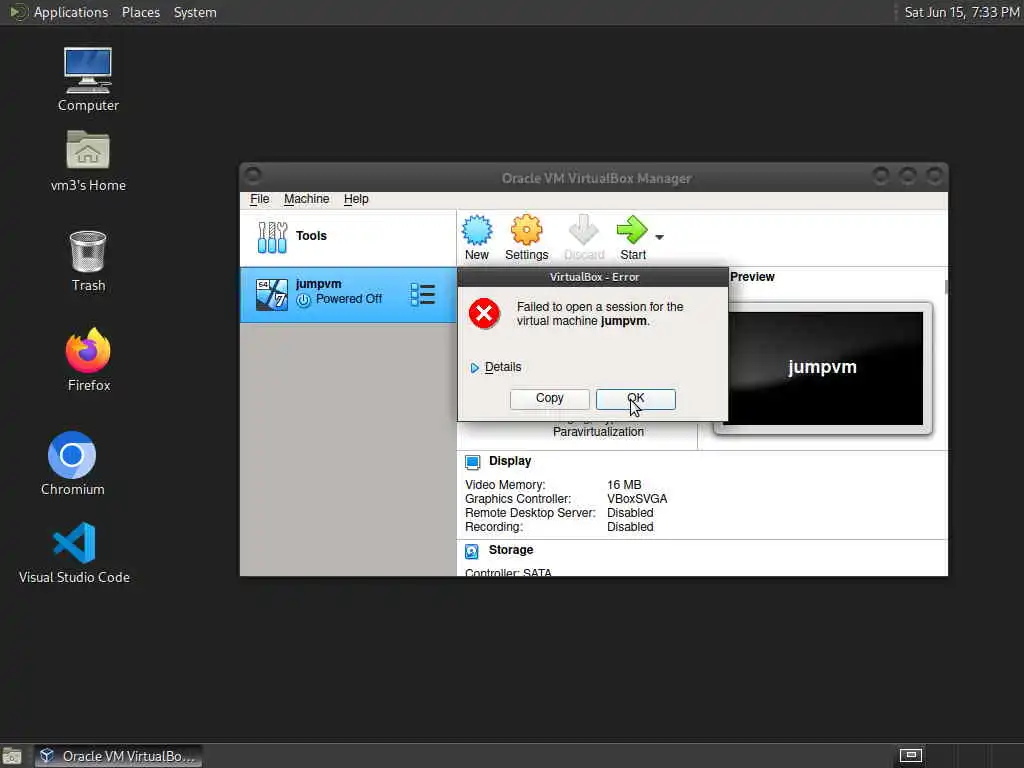
Task: Click the jumpvm preview thumbnail
Action: 822,368
